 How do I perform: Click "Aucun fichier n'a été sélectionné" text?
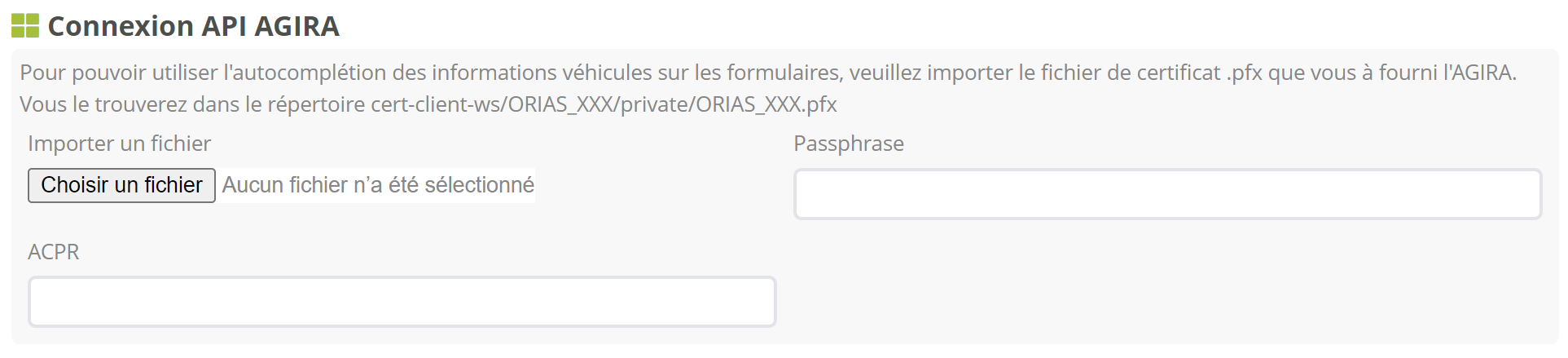(378, 185)
